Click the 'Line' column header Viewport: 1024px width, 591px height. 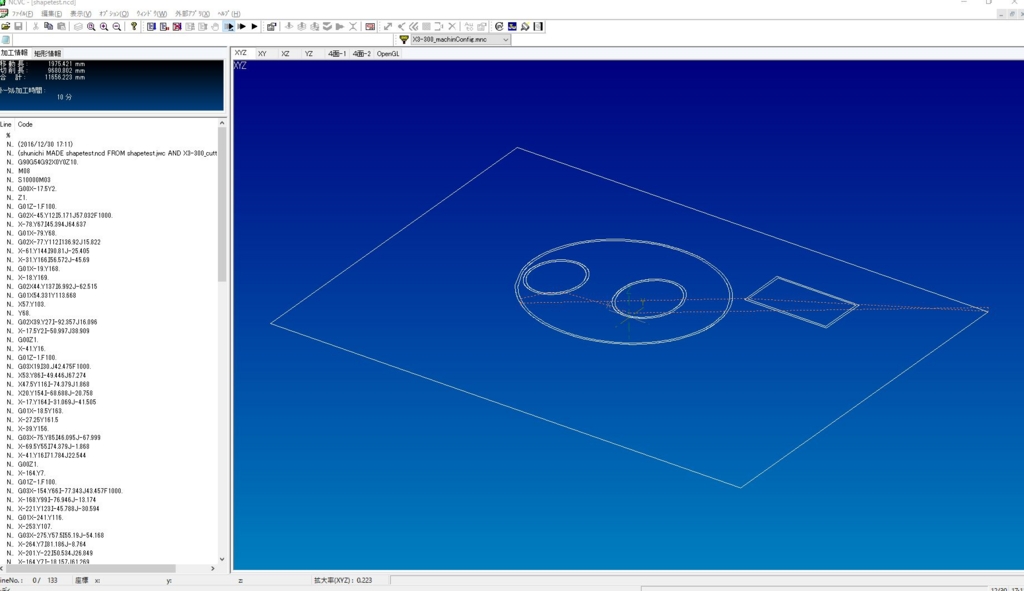click(7, 124)
